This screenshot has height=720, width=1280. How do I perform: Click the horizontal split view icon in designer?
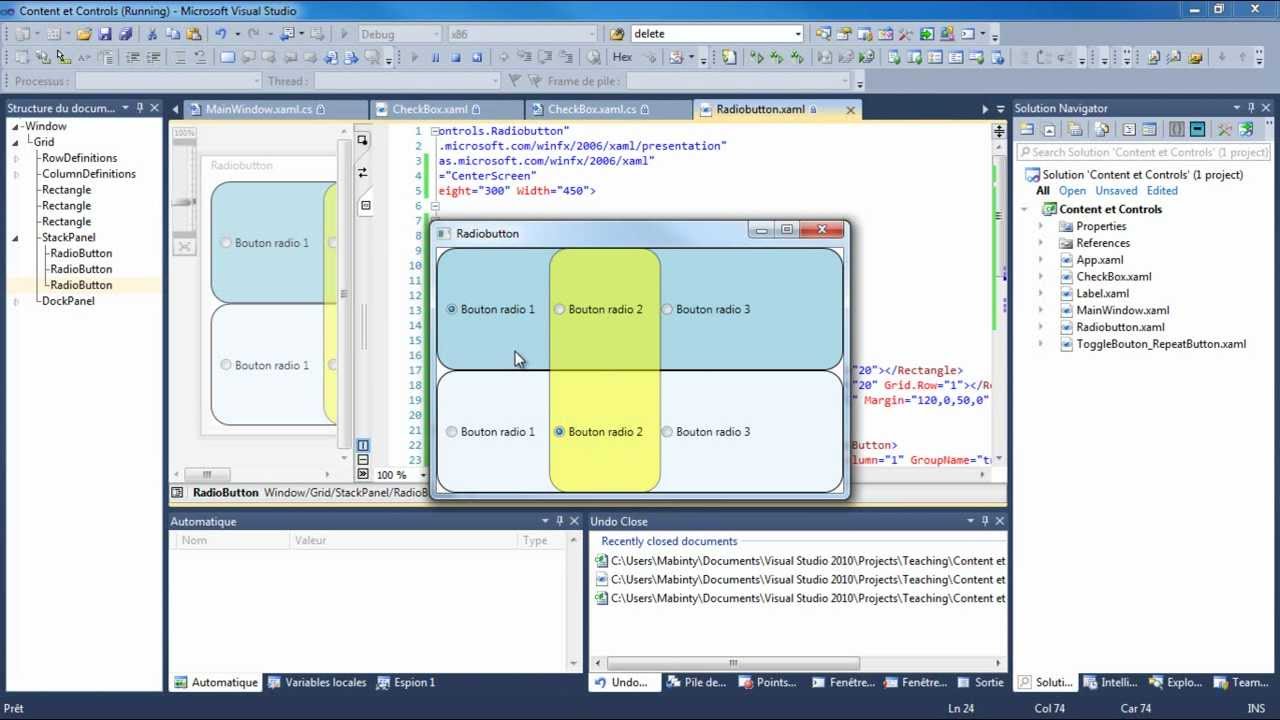pyautogui.click(x=362, y=460)
